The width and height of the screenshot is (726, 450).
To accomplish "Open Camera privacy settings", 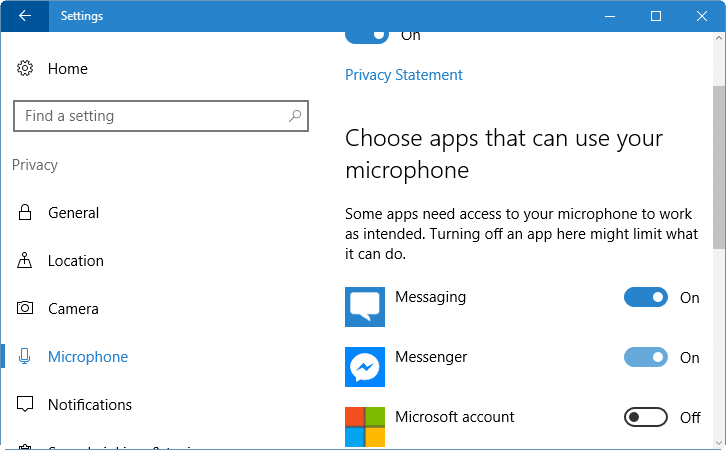I will (73, 309).
